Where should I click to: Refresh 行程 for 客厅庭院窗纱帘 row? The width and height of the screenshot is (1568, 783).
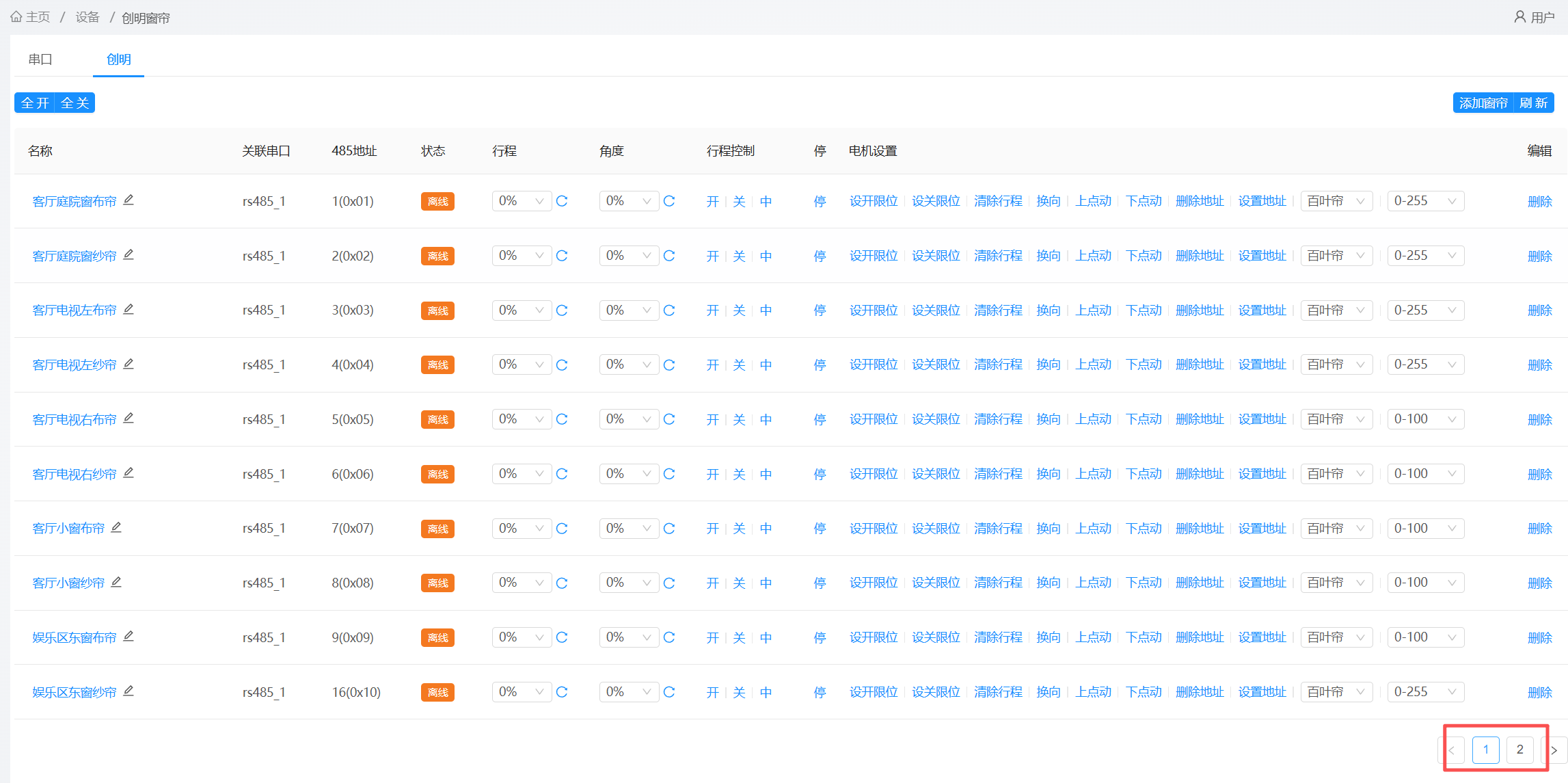pos(562,256)
